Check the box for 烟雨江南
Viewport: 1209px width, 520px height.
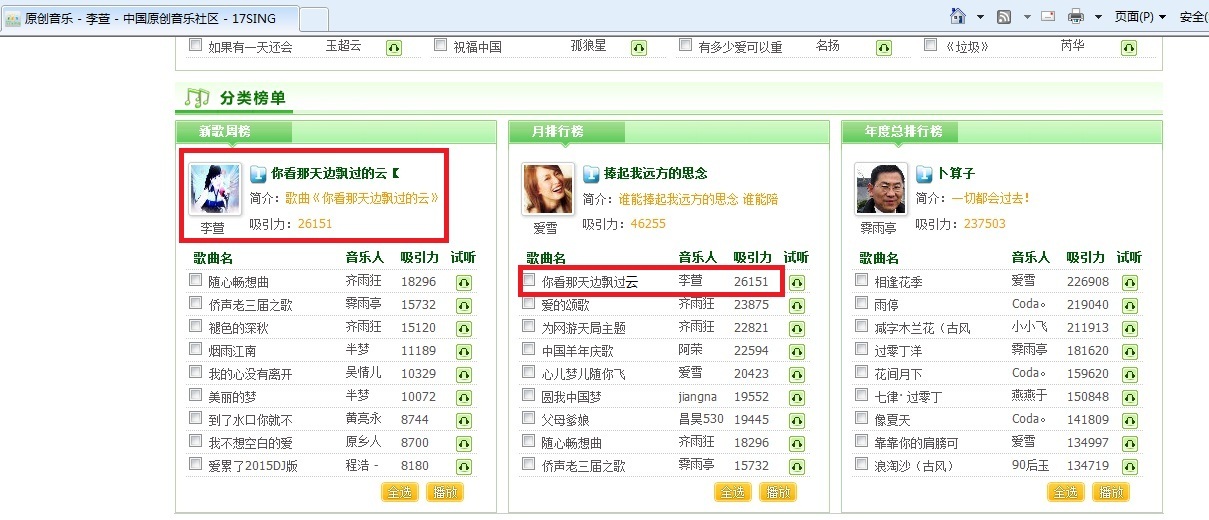point(196,349)
